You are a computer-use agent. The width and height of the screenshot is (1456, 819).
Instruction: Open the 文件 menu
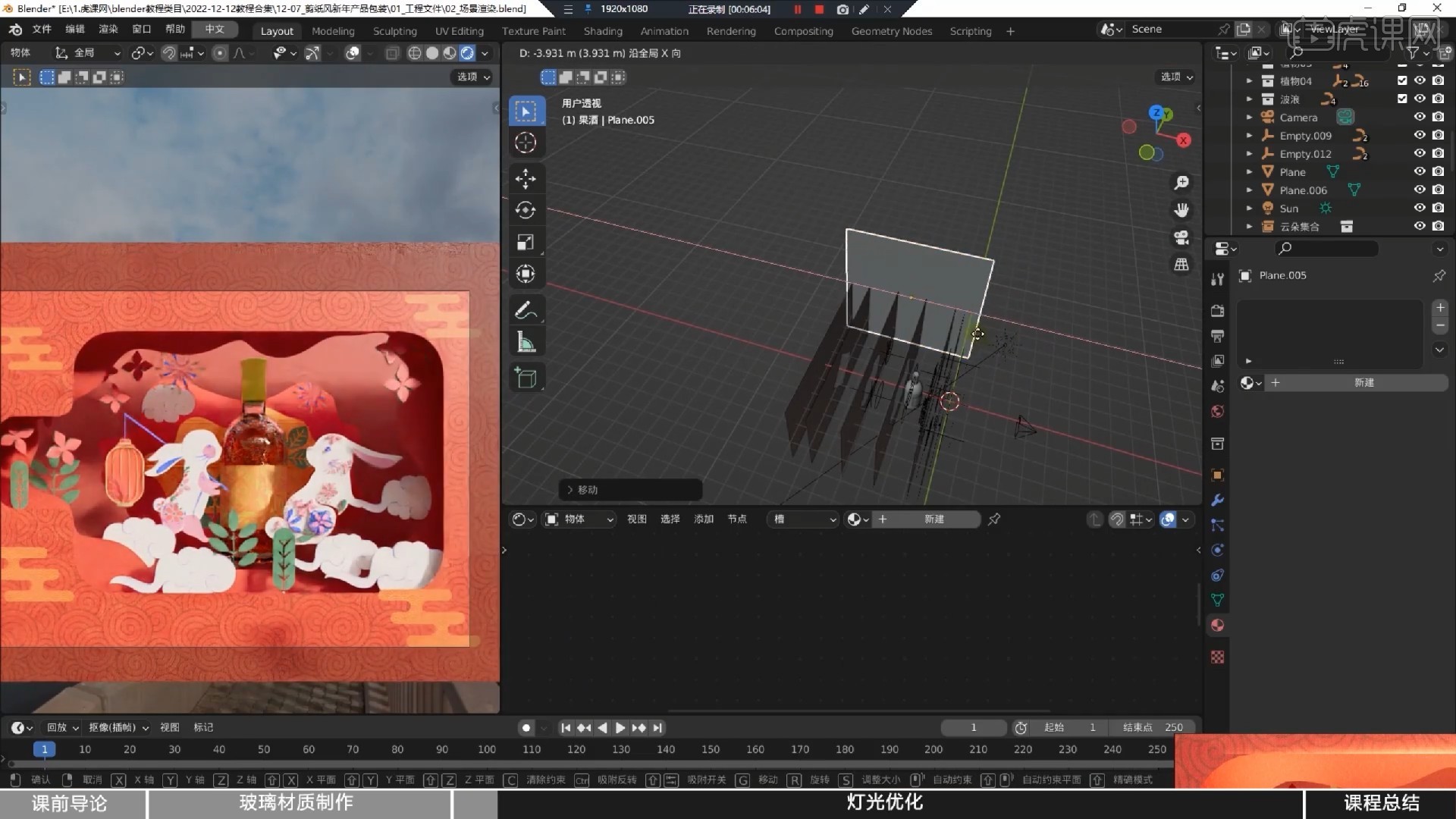42,30
